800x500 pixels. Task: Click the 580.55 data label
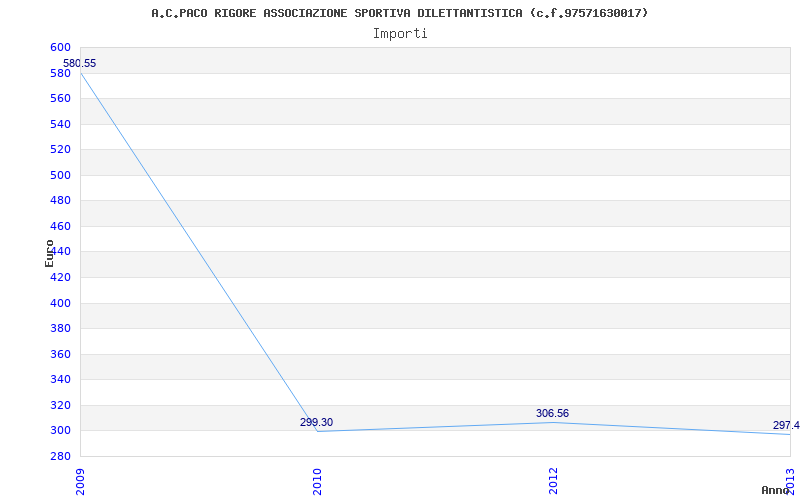pyautogui.click(x=79, y=64)
